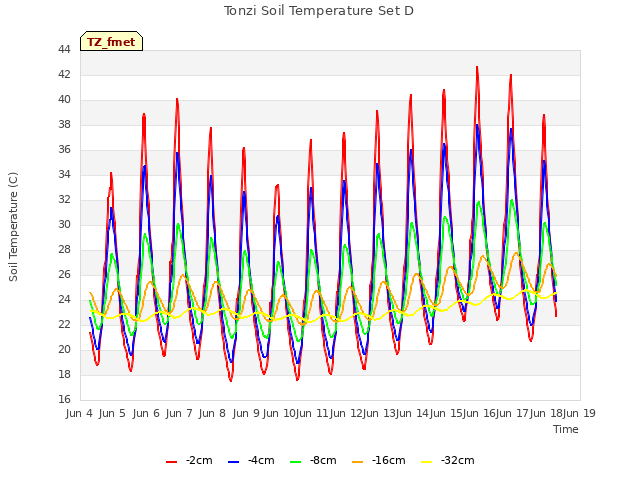640x480 pixels.
Task: Click the 40 y-axis tick label
Action: 64,100
